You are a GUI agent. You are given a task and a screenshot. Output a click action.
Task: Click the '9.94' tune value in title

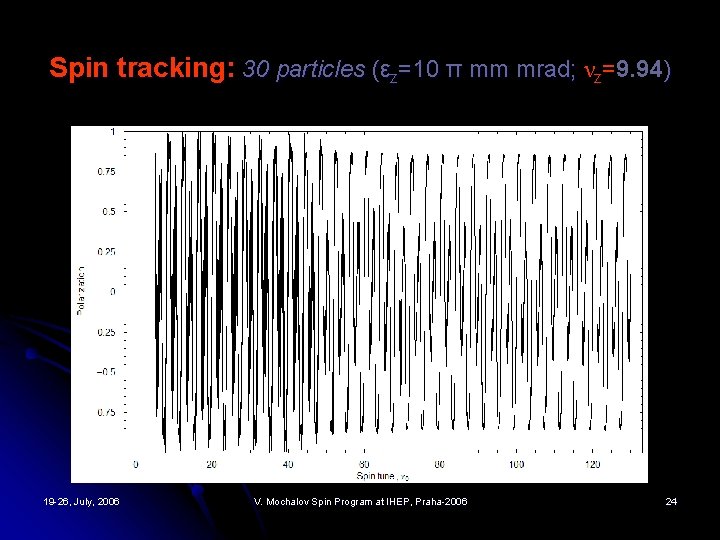640,69
